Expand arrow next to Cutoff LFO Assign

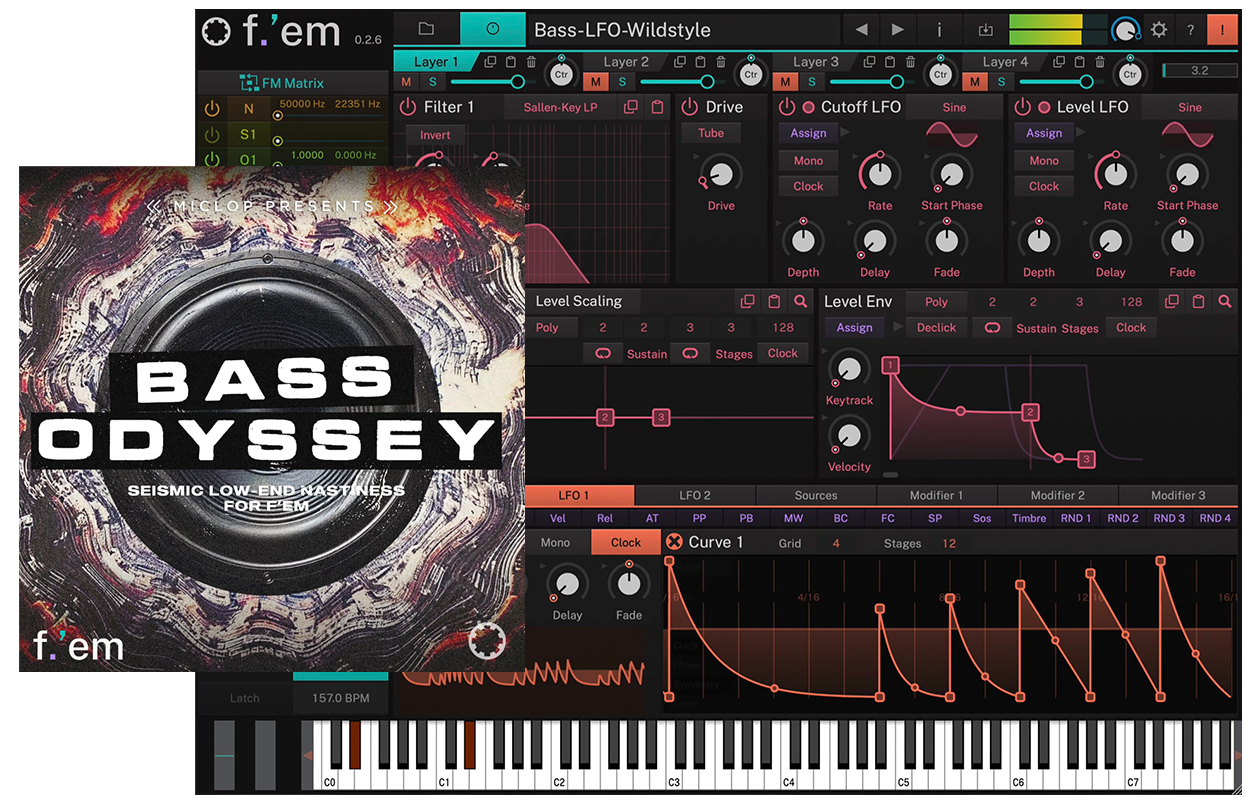click(x=844, y=133)
